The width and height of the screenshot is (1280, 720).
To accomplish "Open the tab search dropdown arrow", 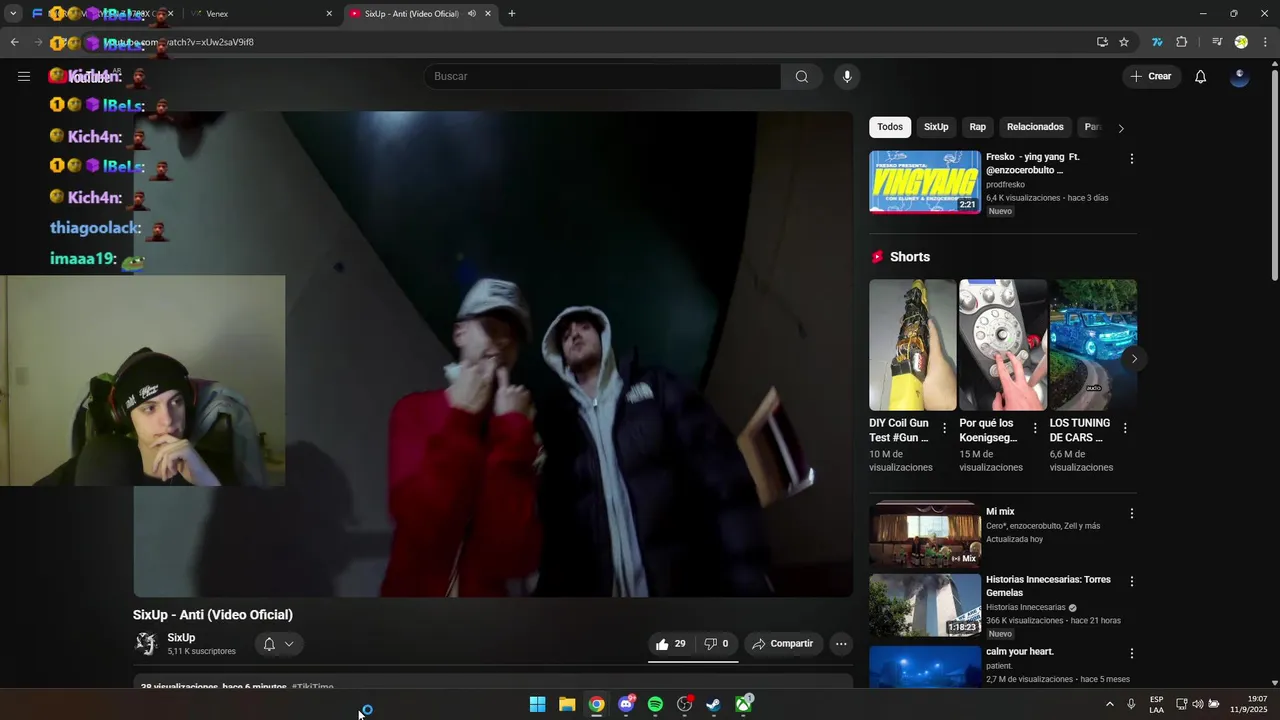I will pyautogui.click(x=13, y=14).
